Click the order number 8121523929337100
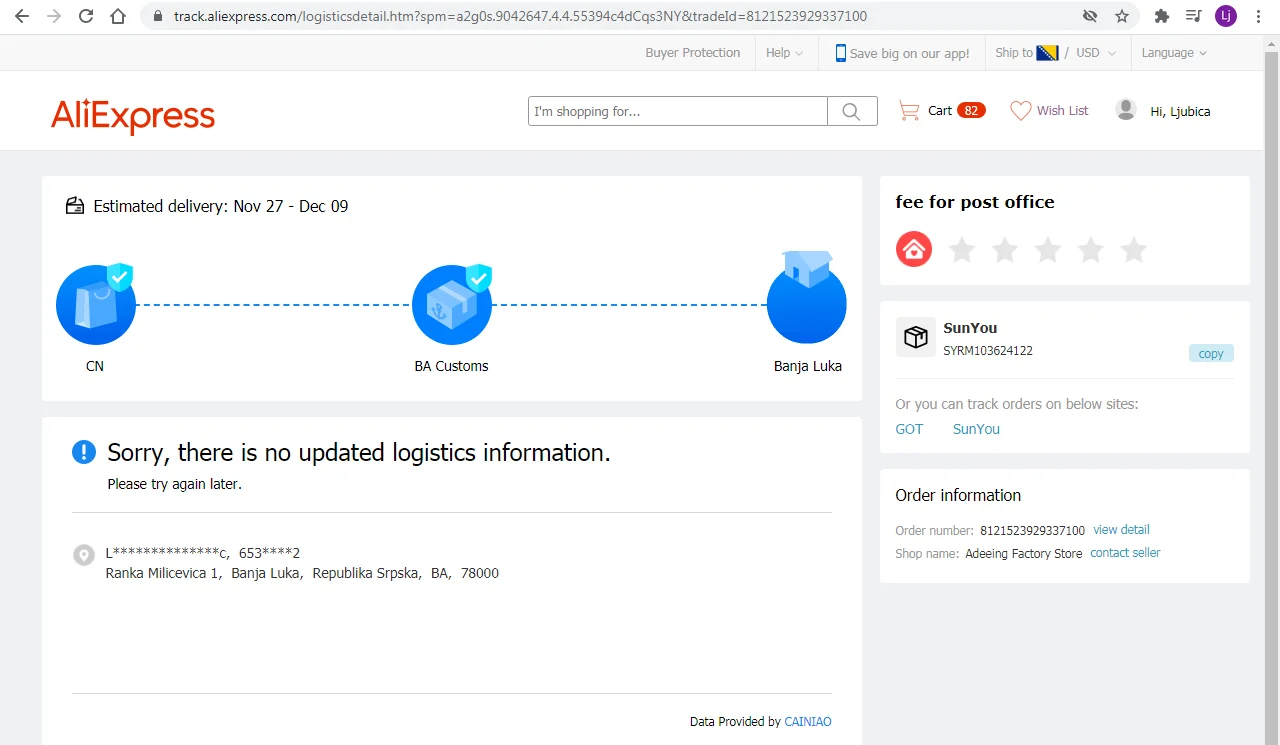Viewport: 1280px width, 745px height. pos(1032,531)
